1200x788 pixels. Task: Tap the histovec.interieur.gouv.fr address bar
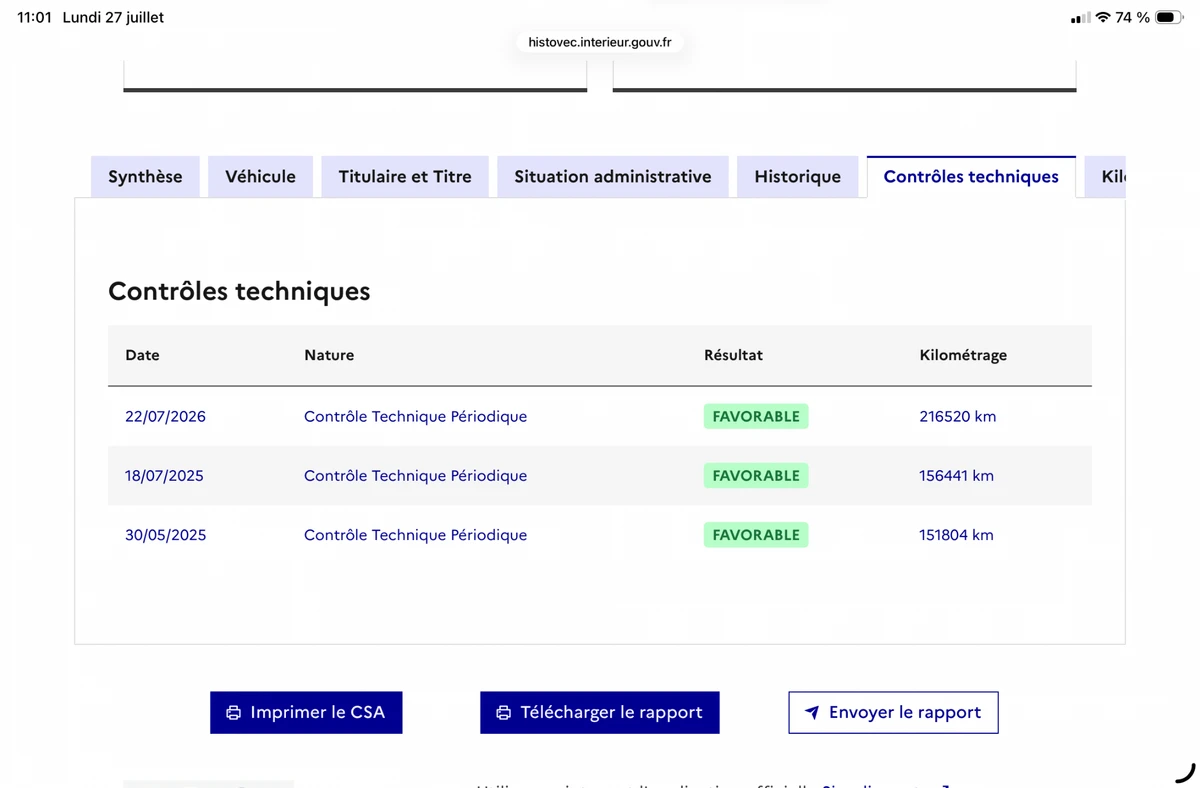click(600, 42)
